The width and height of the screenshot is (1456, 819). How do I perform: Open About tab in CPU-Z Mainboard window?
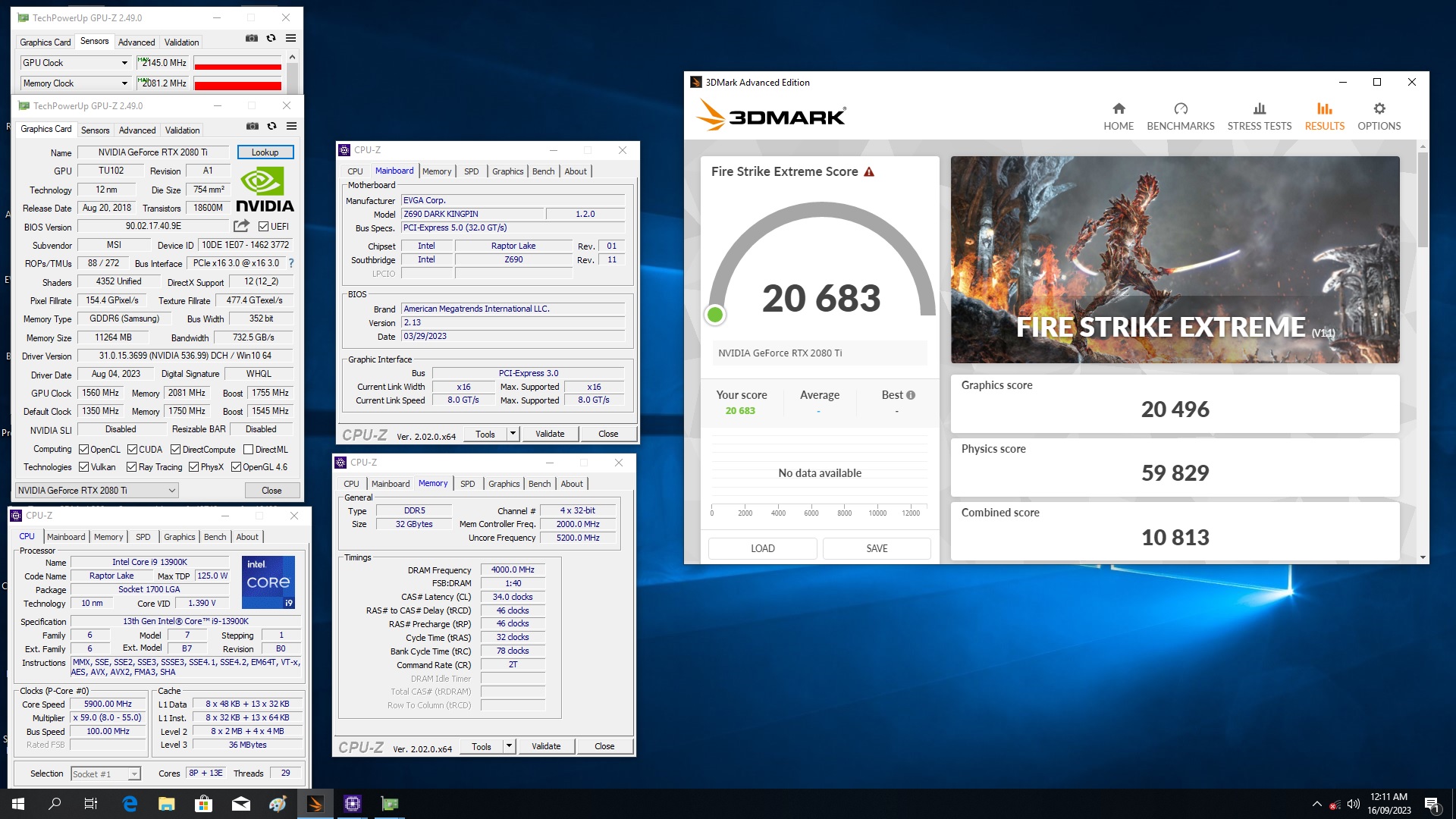tap(576, 171)
